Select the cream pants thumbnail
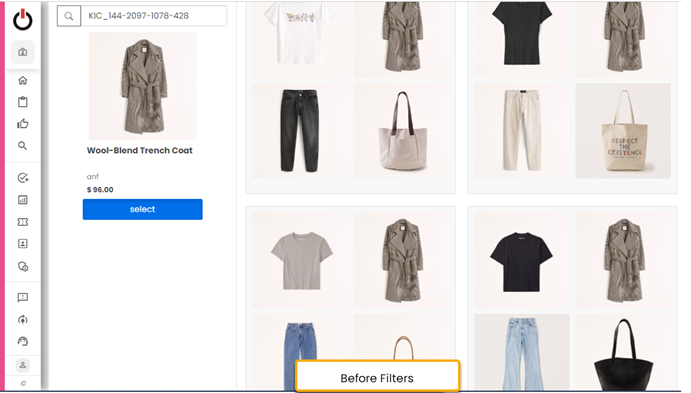 click(522, 131)
